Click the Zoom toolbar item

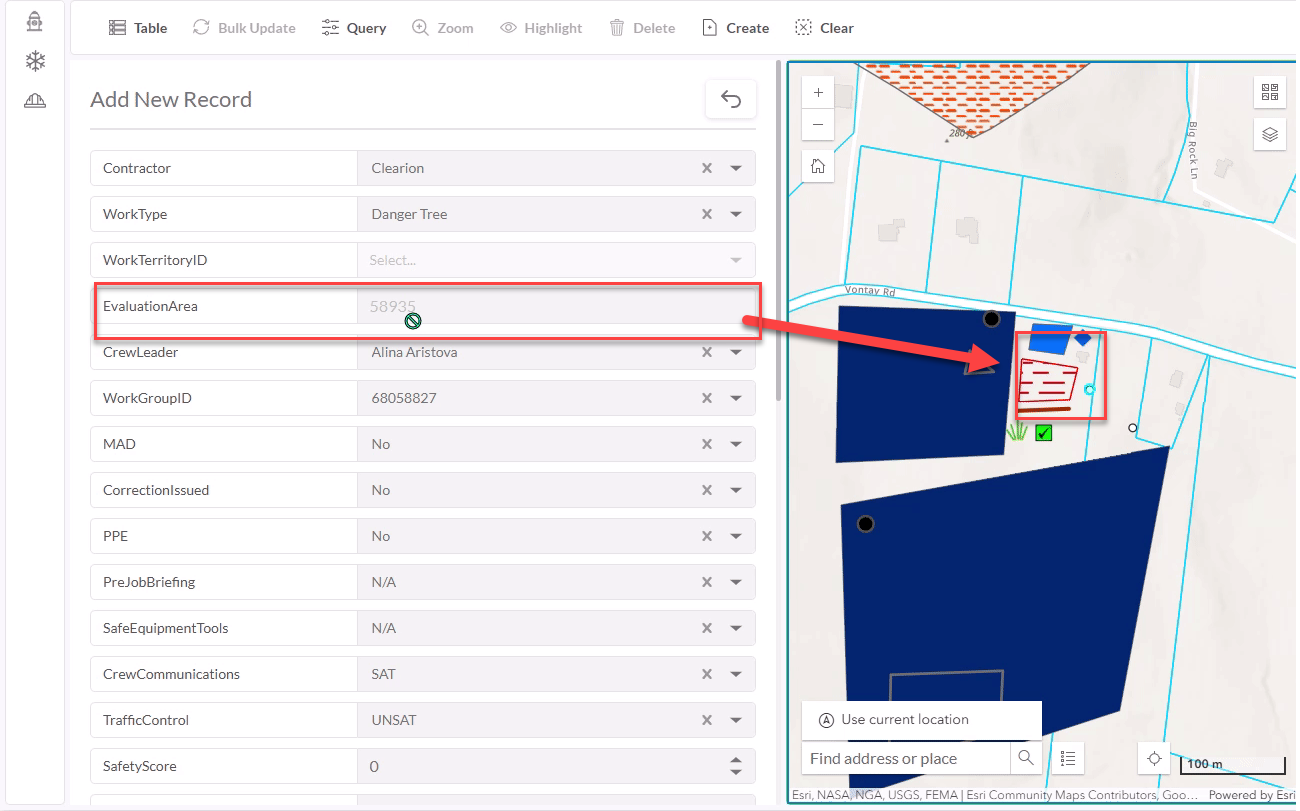(443, 28)
